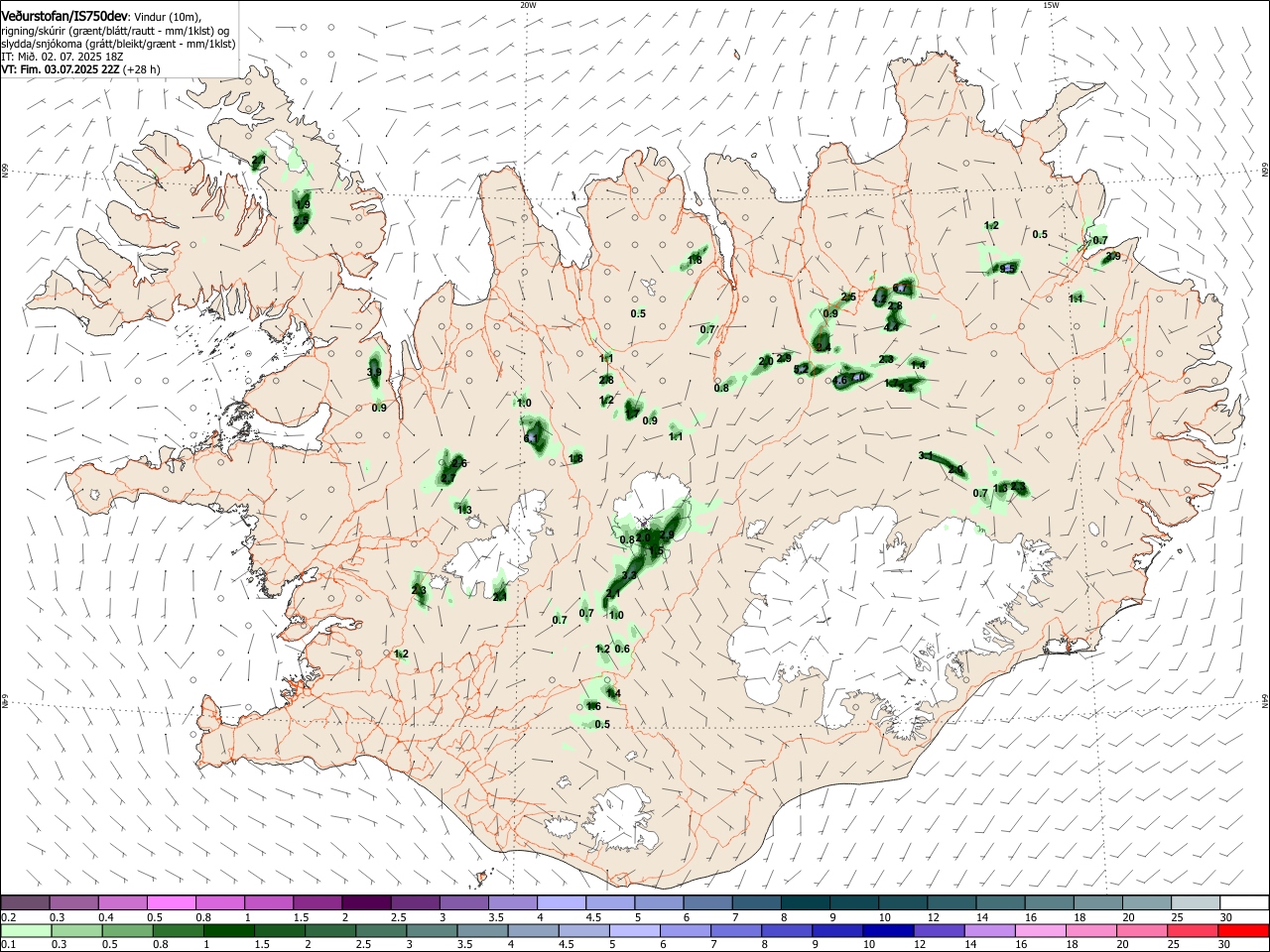The image size is (1270, 952).
Task: Click the 0.1 tick label in rain legend
Action: [x=8, y=945]
